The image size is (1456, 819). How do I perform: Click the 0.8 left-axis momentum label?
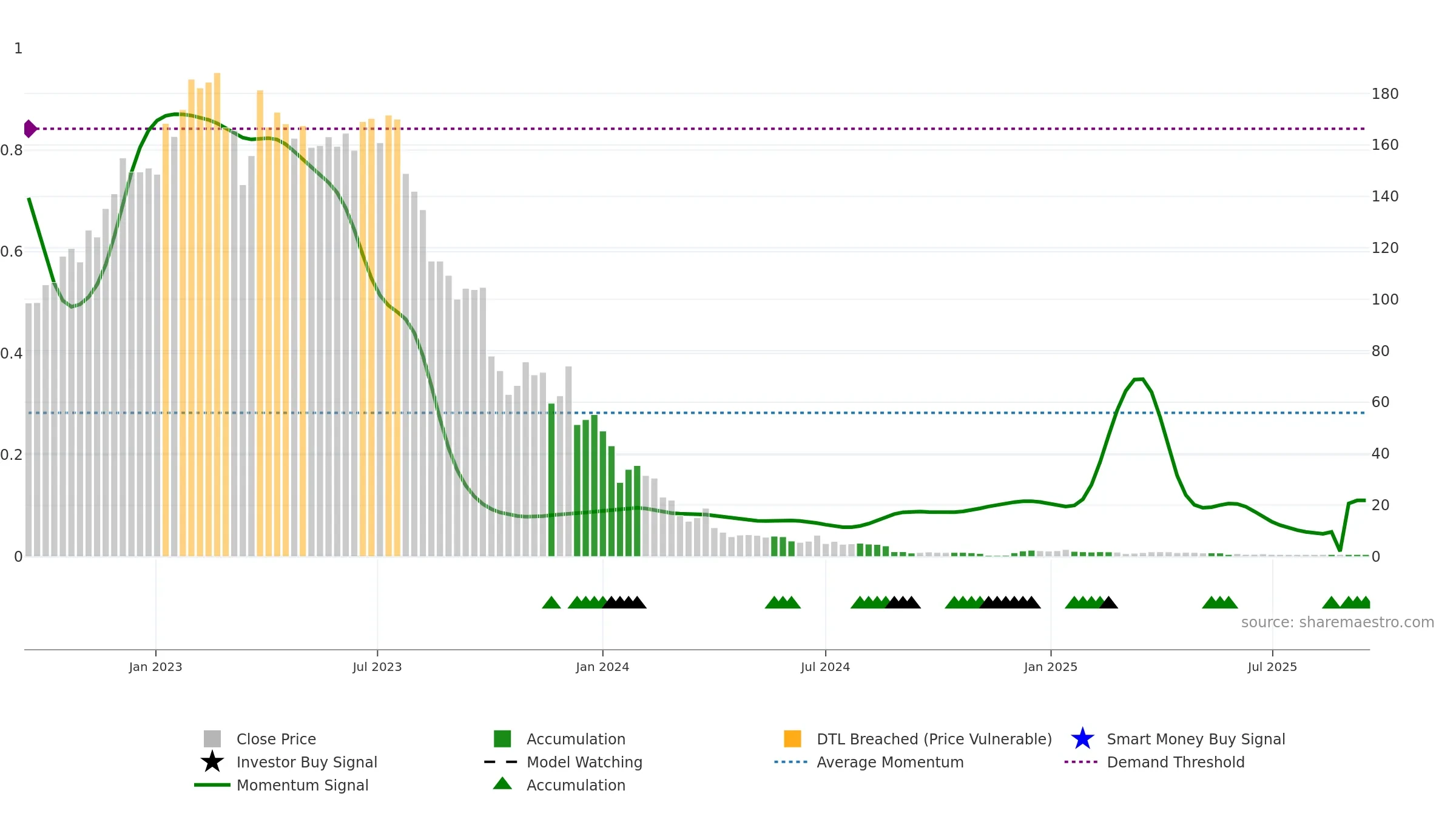pos(12,150)
